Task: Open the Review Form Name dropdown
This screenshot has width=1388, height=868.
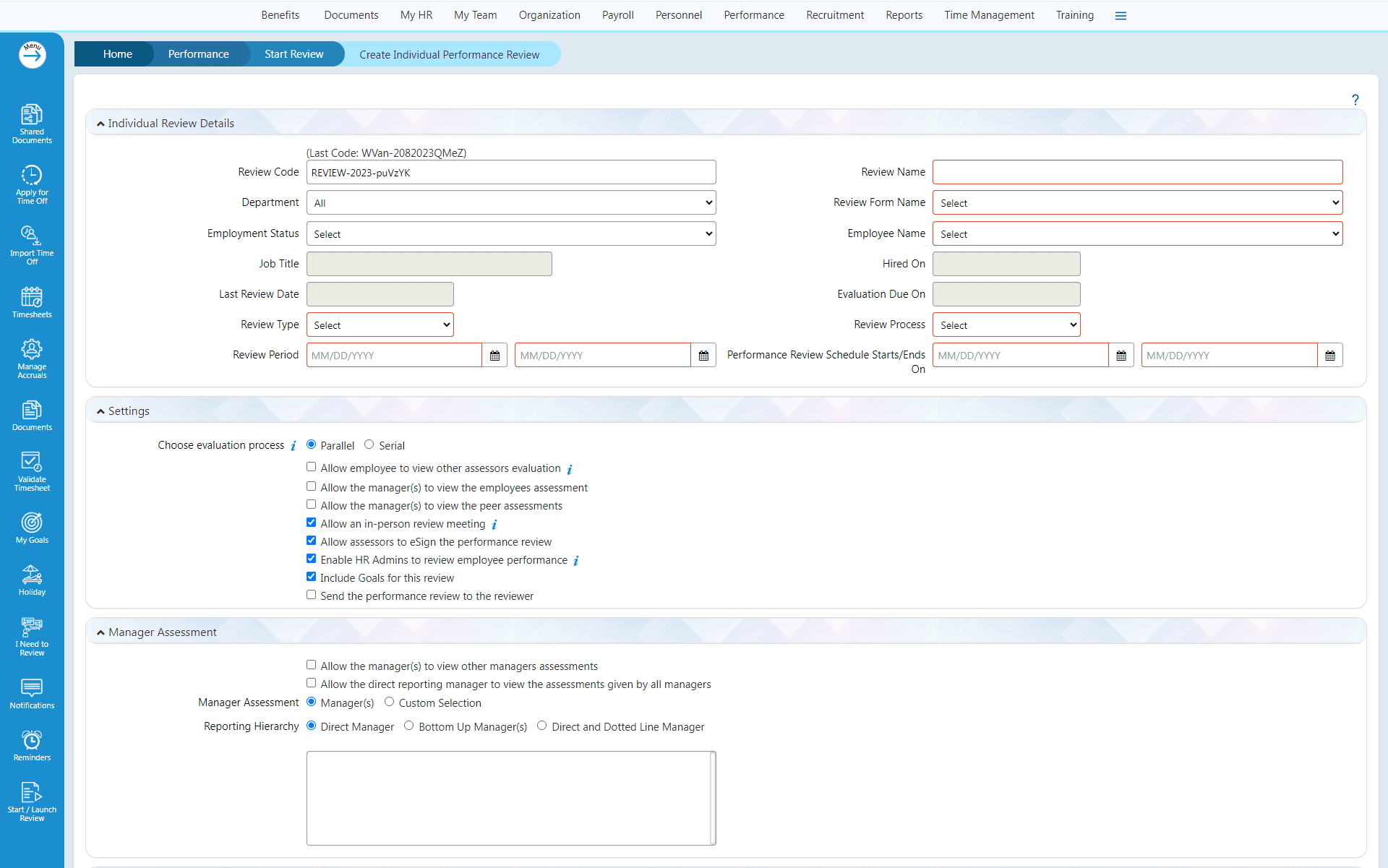Action: [x=1137, y=203]
